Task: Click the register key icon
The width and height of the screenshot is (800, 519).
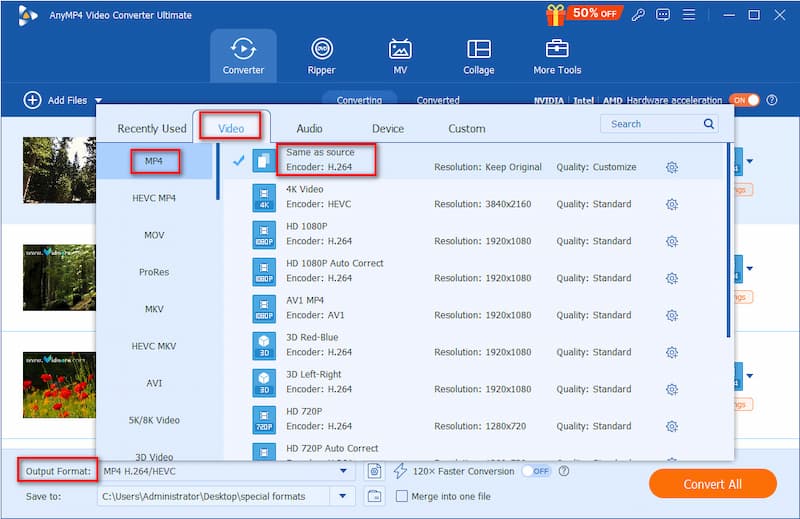Action: pyautogui.click(x=638, y=15)
